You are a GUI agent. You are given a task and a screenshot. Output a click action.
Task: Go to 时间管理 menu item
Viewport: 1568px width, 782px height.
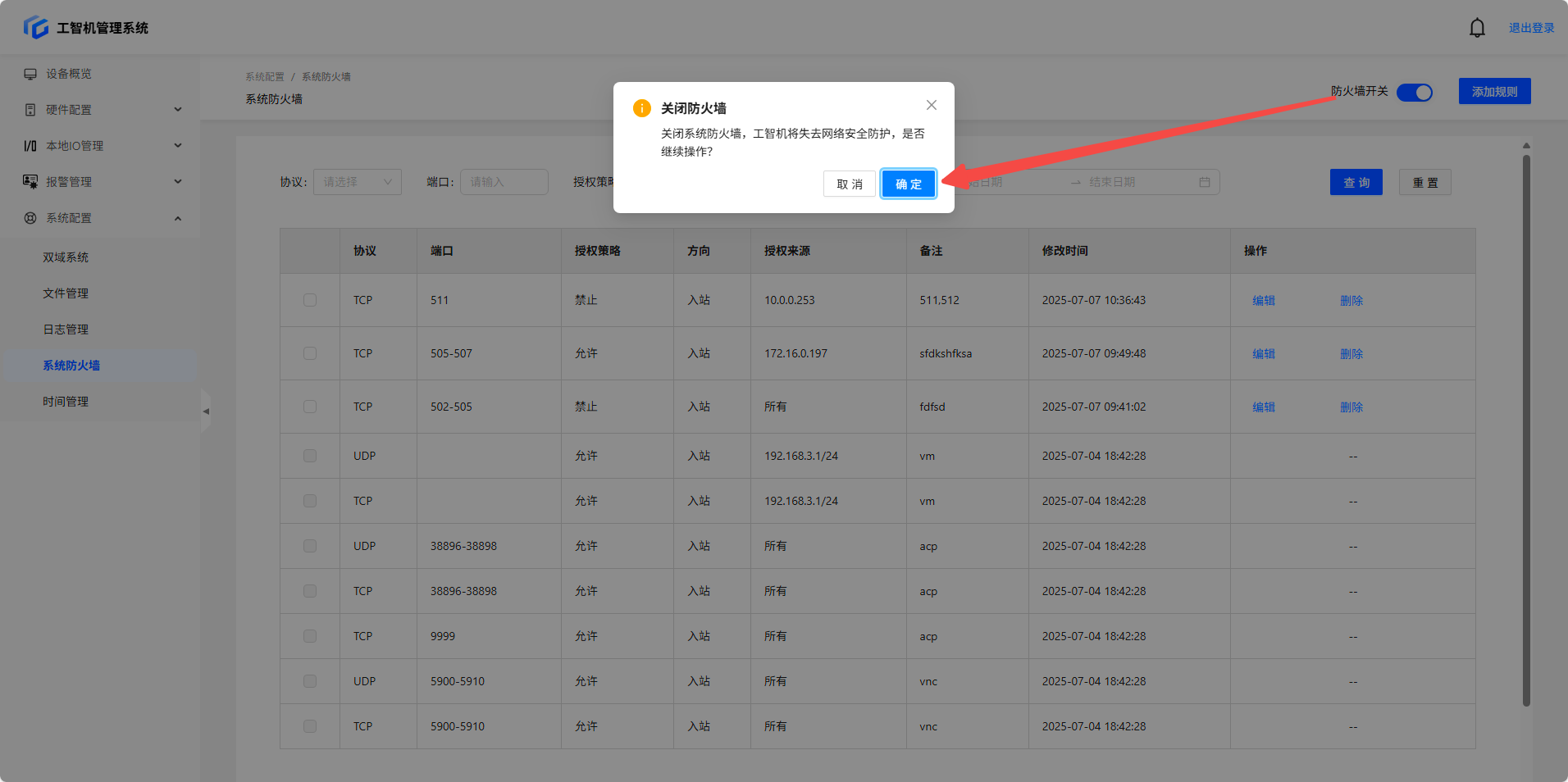[66, 402]
